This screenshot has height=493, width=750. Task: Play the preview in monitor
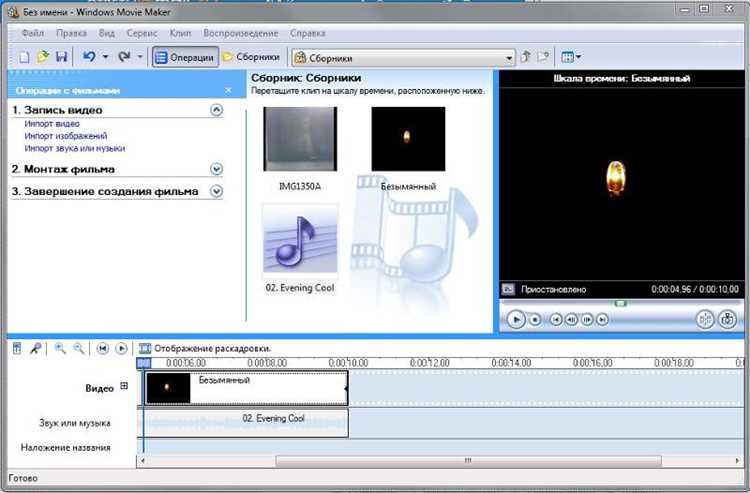516,319
